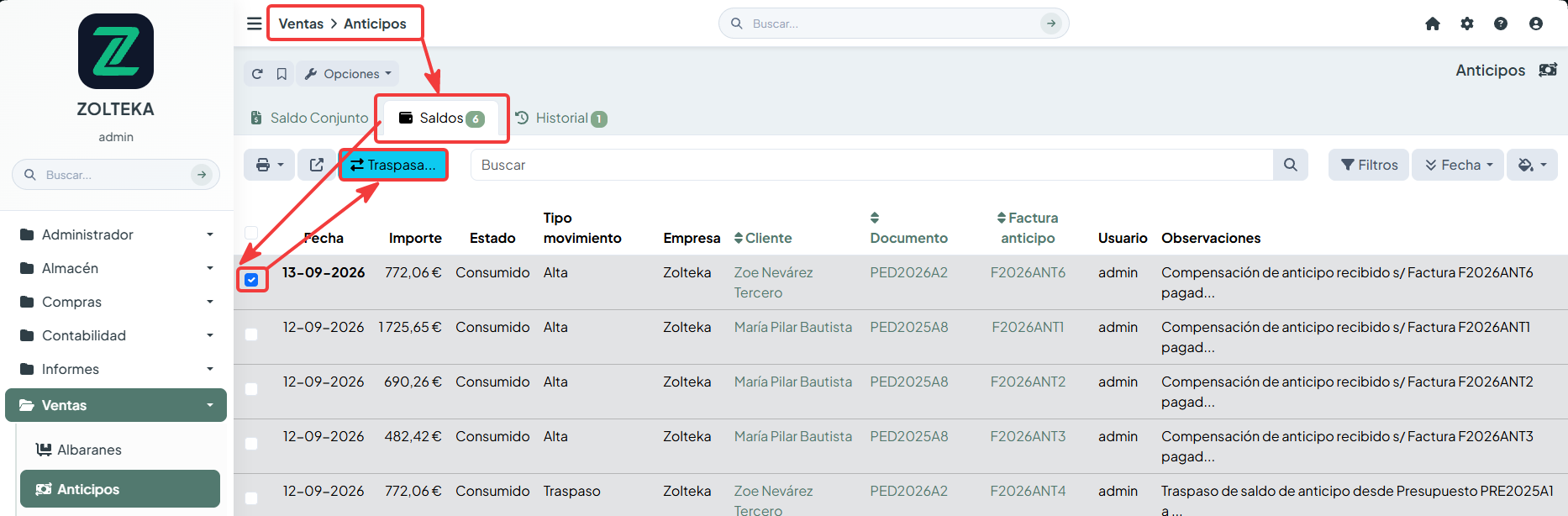
Task: Submit the sidebar search arrow icon
Action: [201, 175]
